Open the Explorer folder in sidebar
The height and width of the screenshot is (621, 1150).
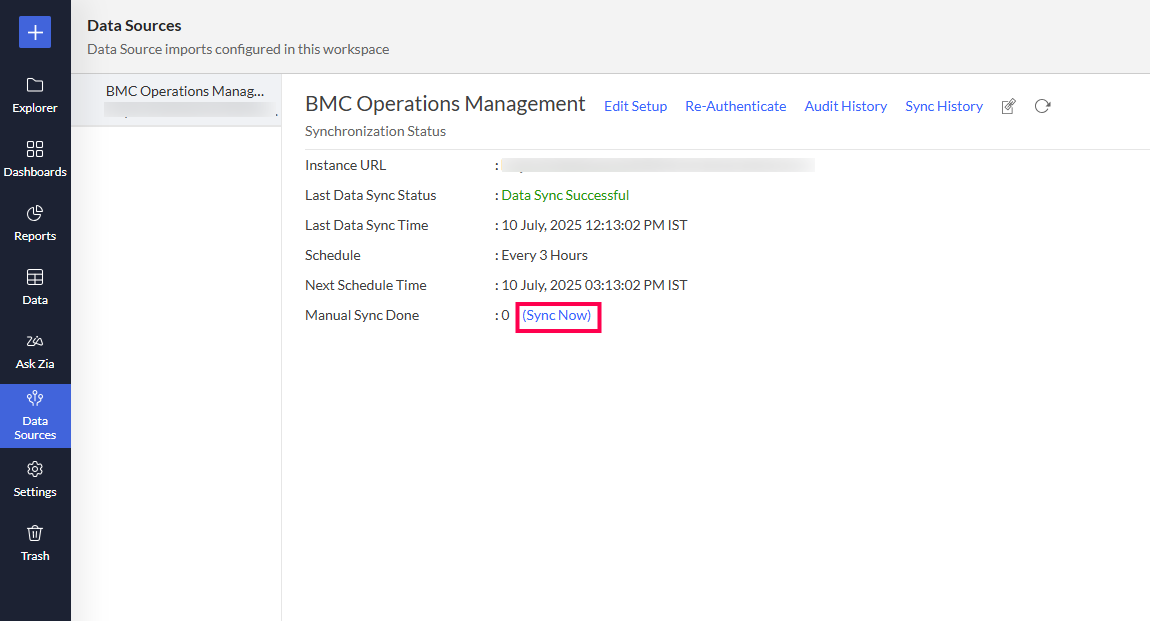35,95
